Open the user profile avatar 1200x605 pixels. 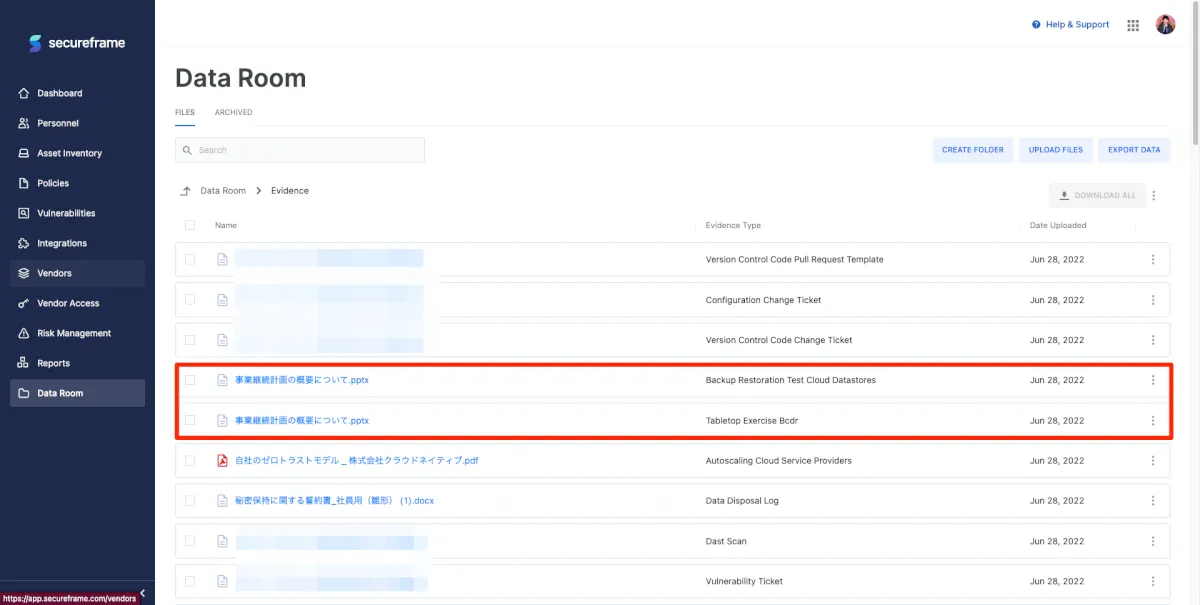coord(1165,25)
